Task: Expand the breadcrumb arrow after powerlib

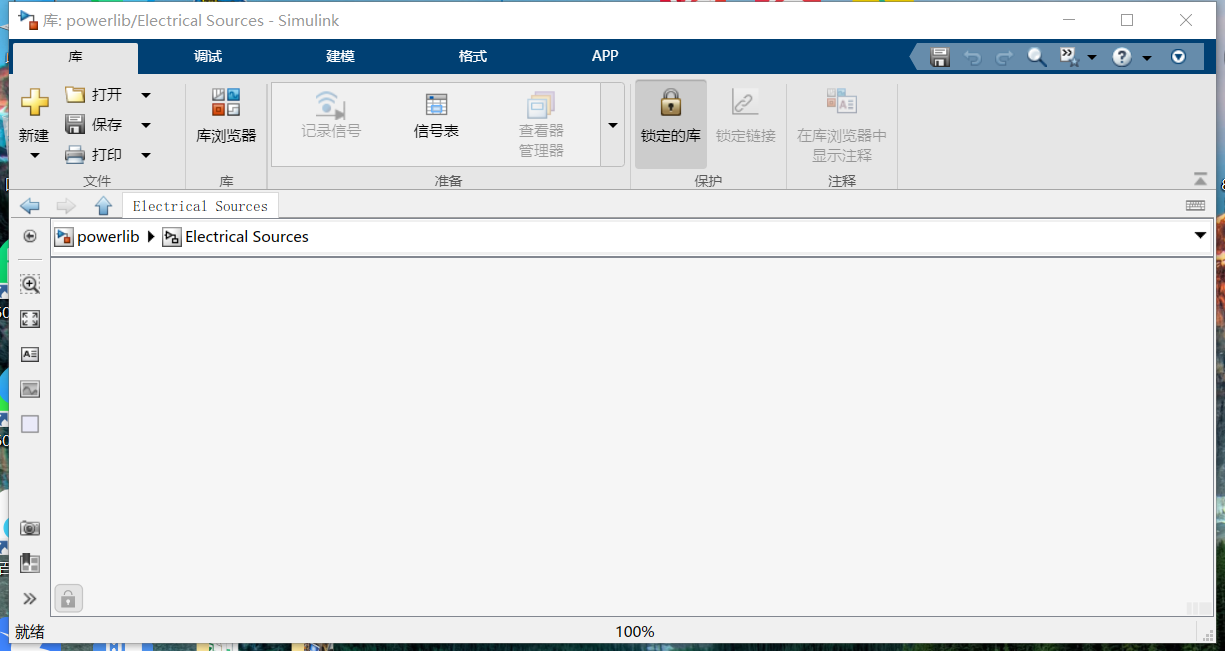Action: pos(151,237)
